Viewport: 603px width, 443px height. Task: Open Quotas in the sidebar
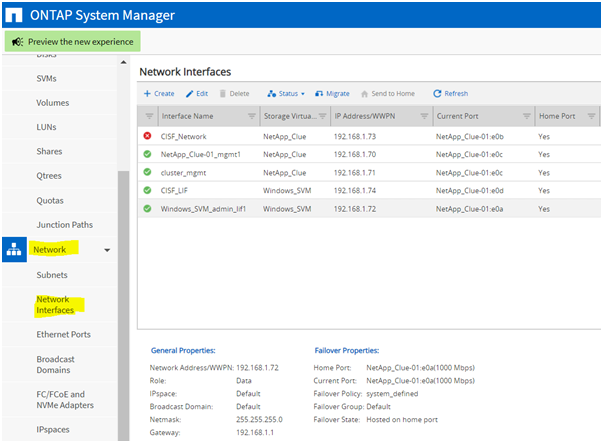pyautogui.click(x=50, y=200)
